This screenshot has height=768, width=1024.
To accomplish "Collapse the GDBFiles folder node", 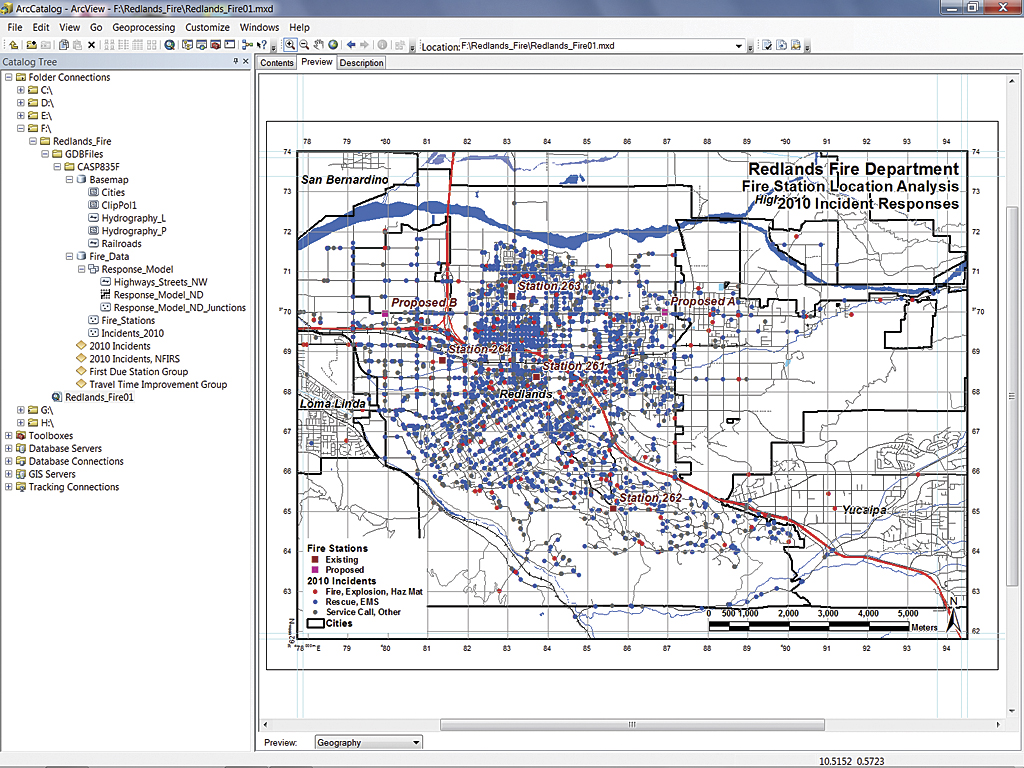I will tap(45, 154).
